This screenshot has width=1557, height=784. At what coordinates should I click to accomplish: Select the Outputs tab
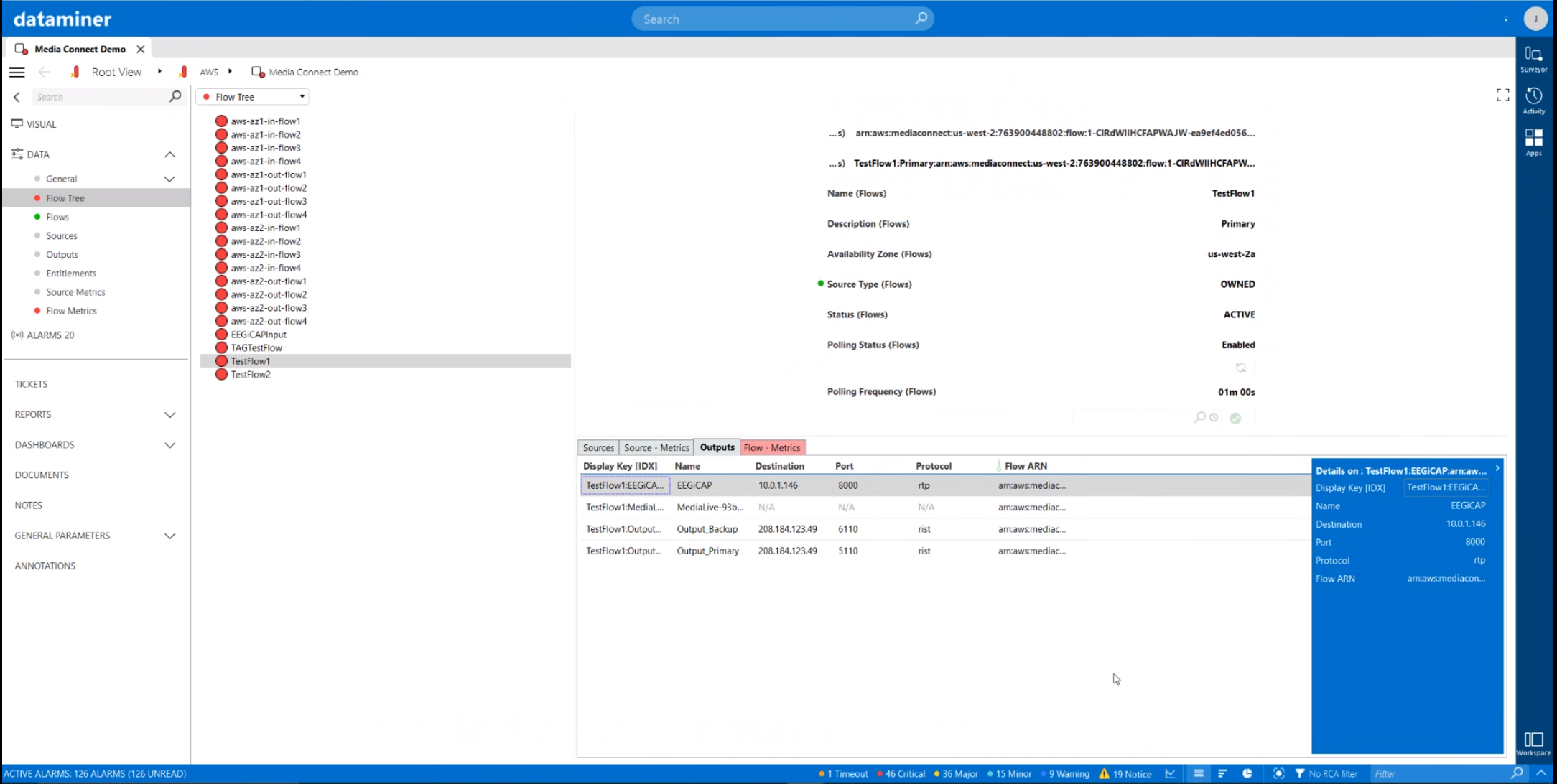[x=717, y=447]
